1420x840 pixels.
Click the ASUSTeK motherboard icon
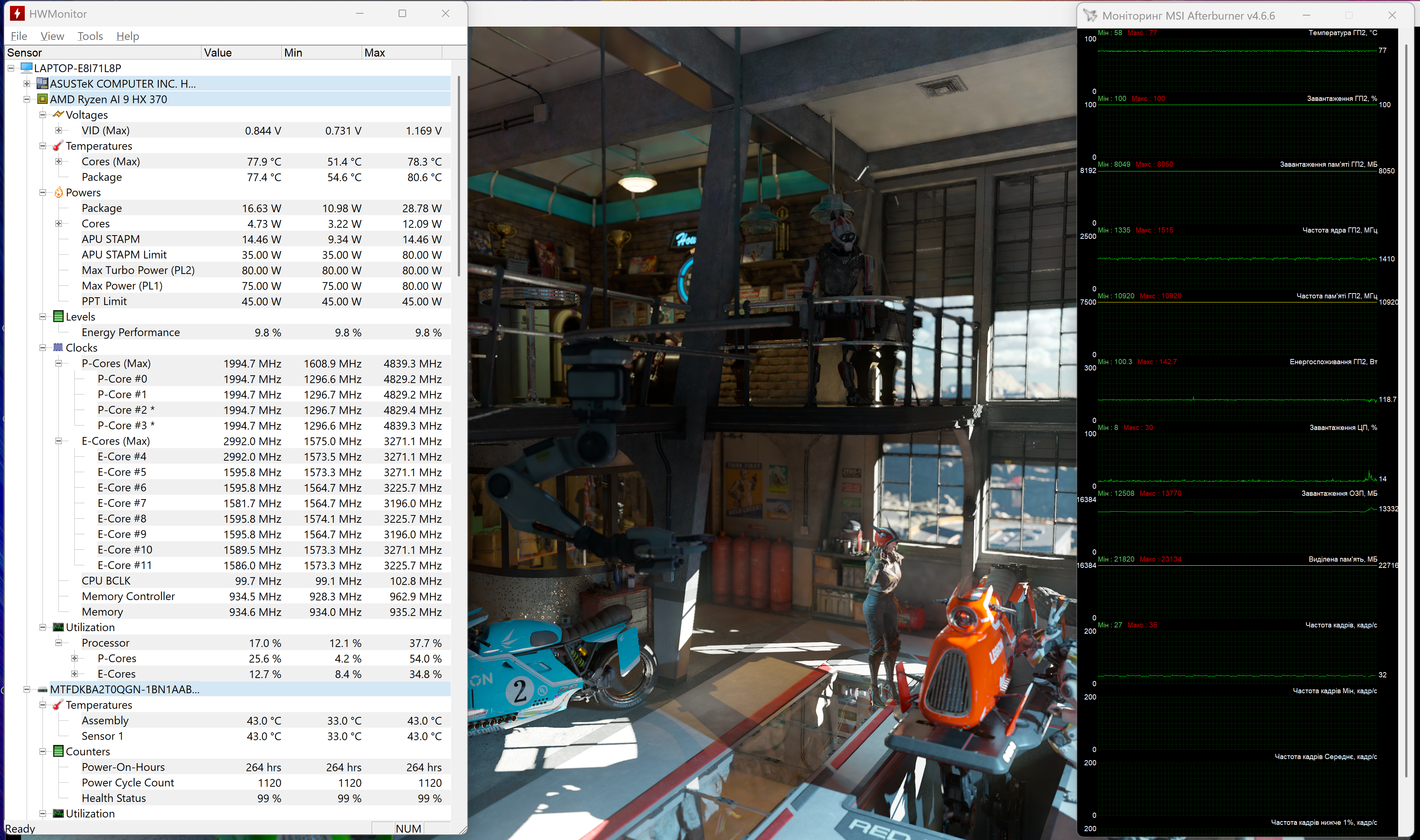coord(43,84)
